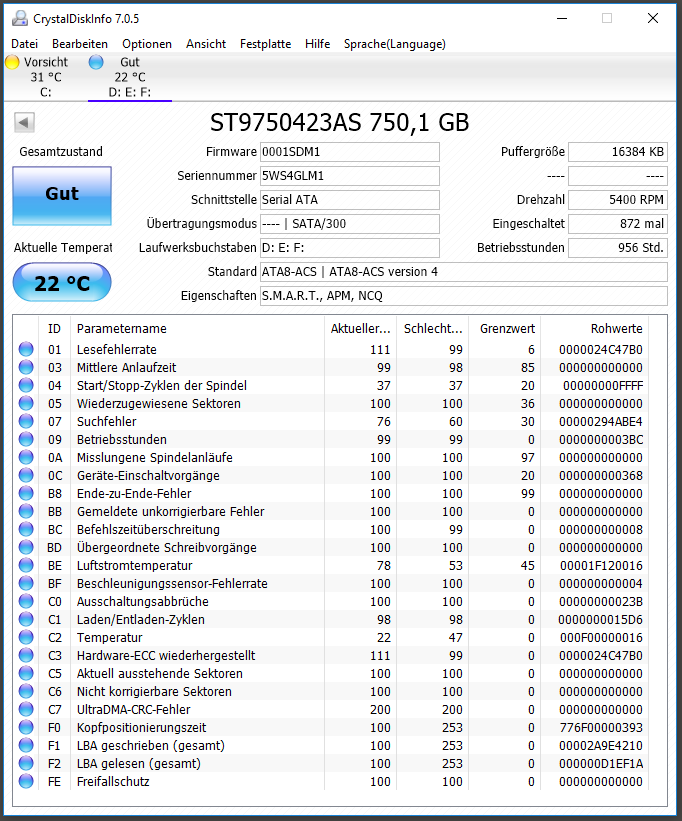682x821 pixels.
Task: Click the Aktueller... column header
Action: 360,328
